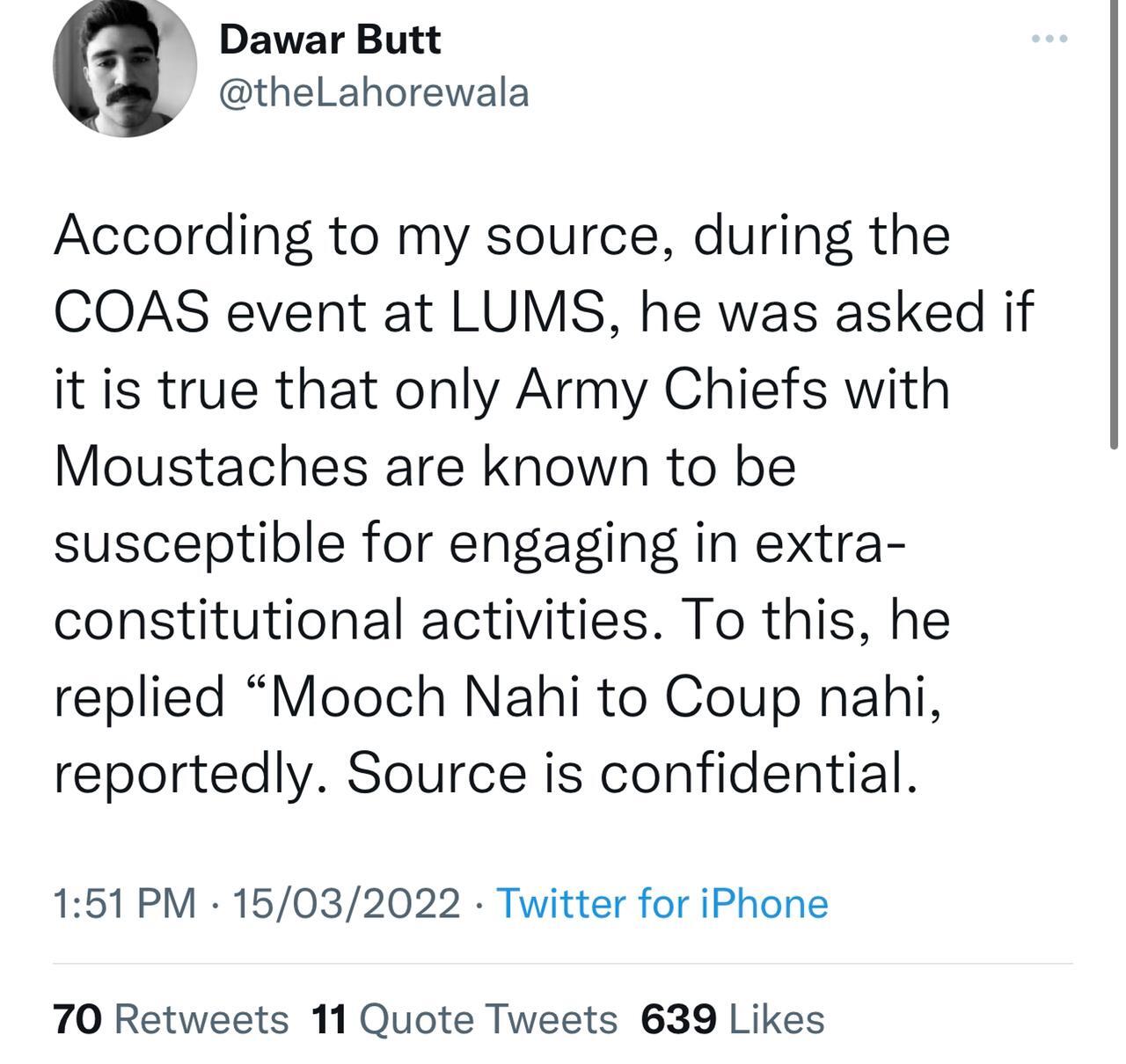This screenshot has width=1126, height=1064.
Task: Click the scrollbar on the right edge
Action: tap(1111, 220)
